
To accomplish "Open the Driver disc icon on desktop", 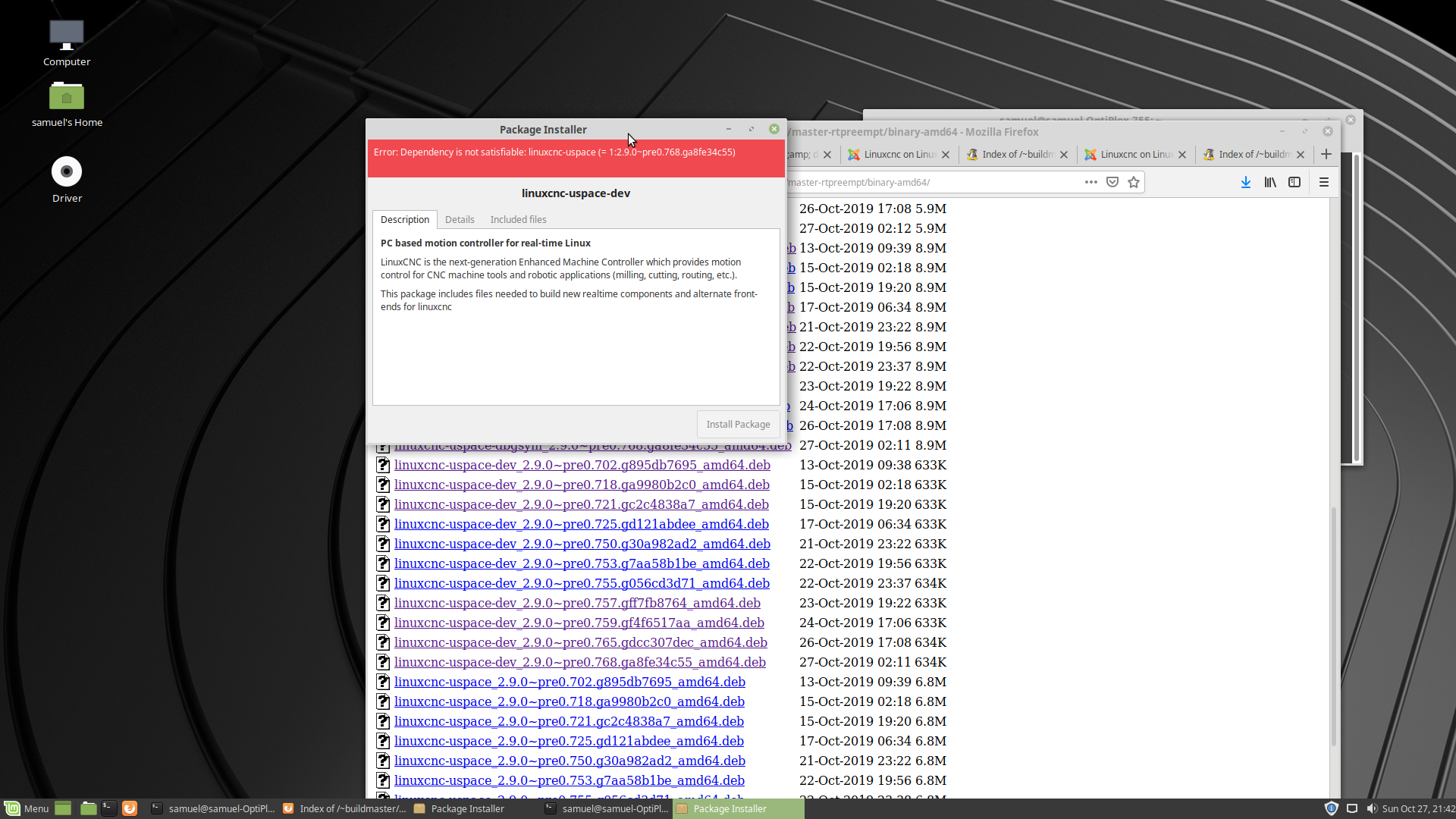I will tap(67, 180).
